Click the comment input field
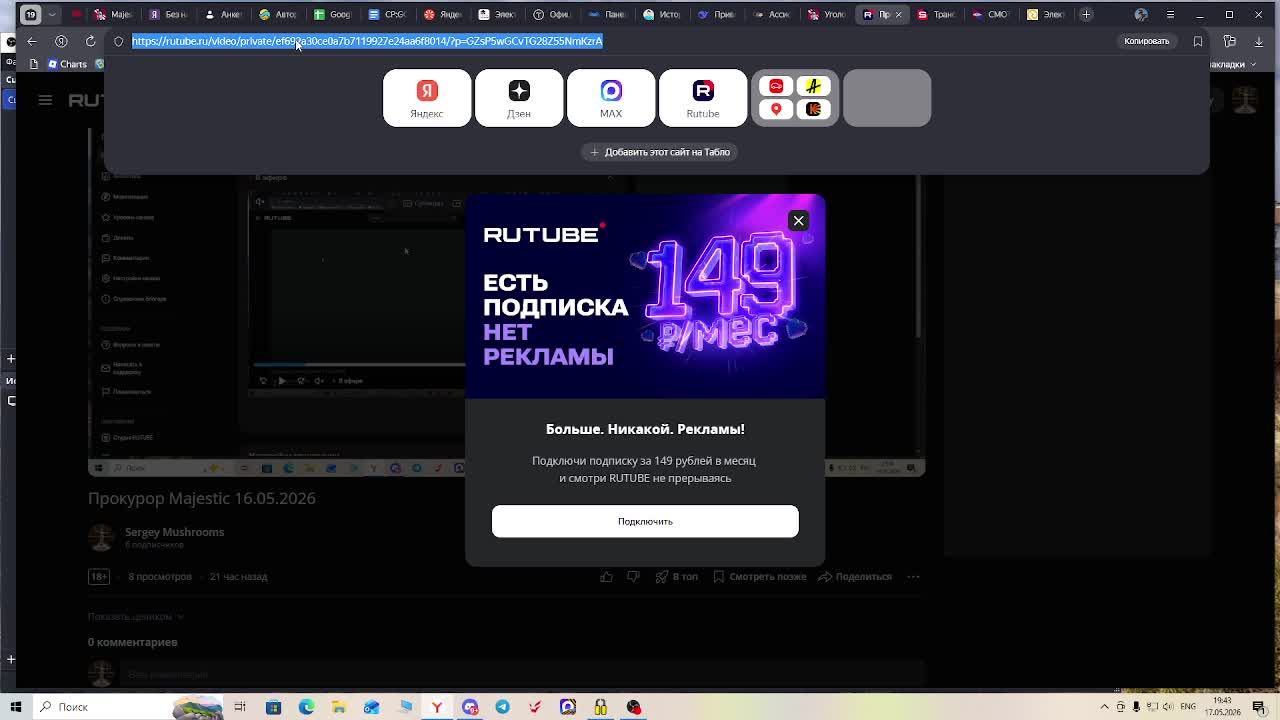This screenshot has height=720, width=1280. [x=520, y=675]
